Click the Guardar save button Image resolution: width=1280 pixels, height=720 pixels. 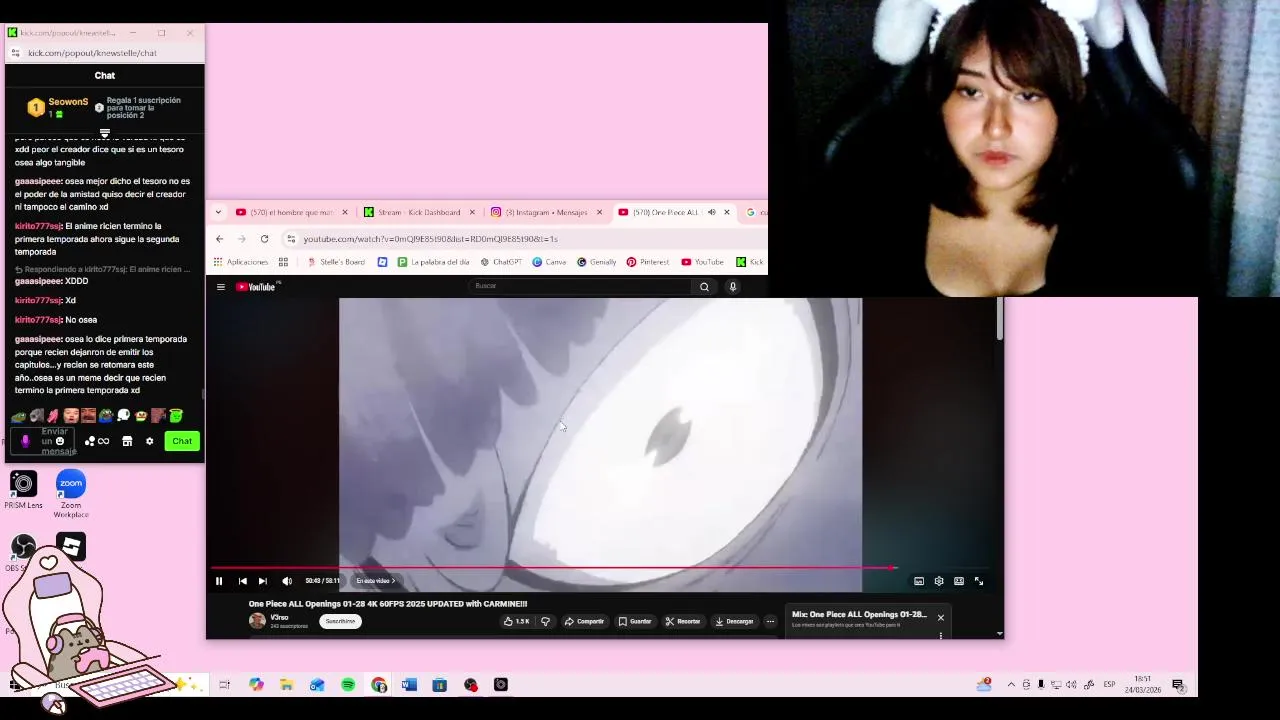634,621
